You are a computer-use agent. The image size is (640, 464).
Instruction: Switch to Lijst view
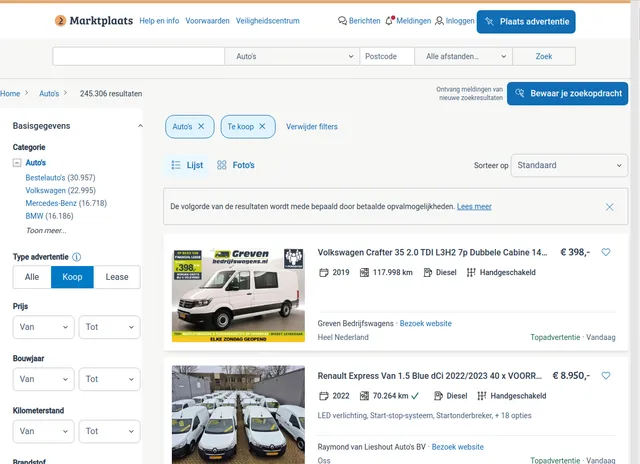[x=187, y=165]
